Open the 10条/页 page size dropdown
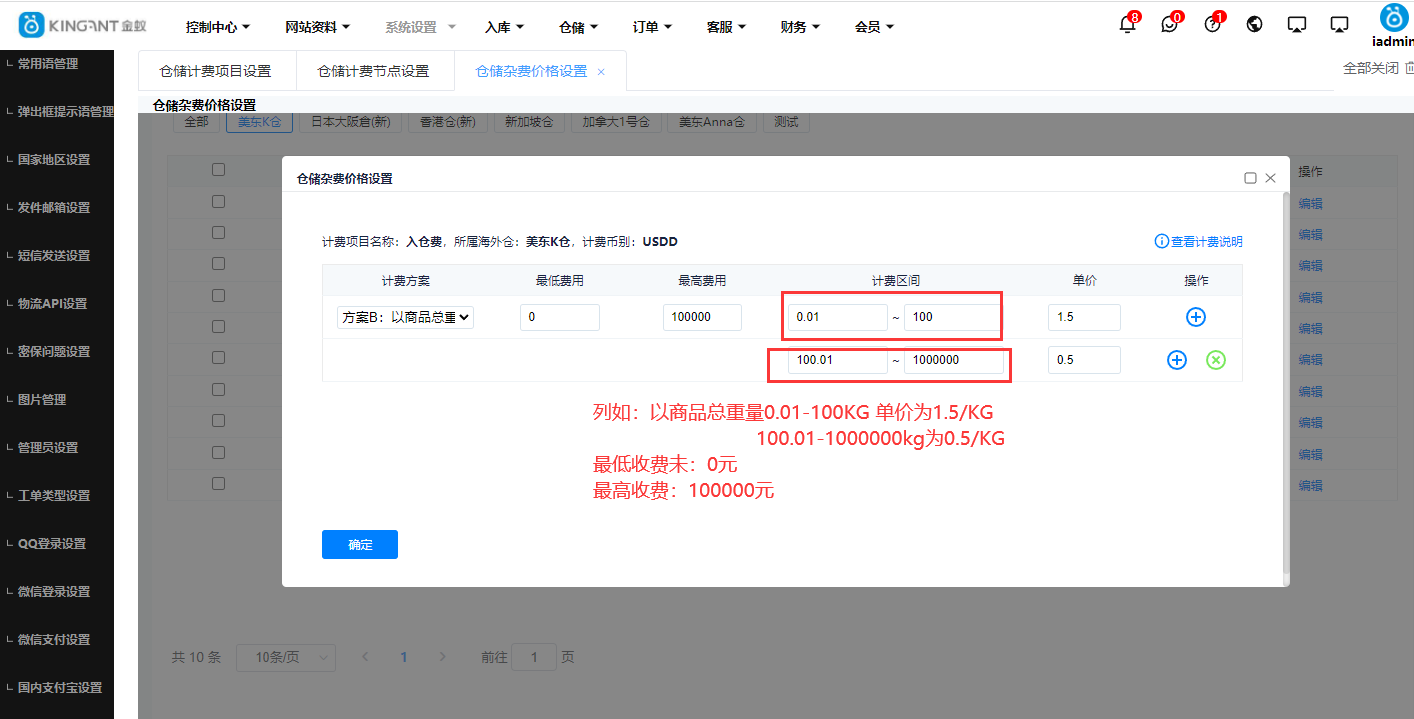The image size is (1414, 719). point(285,657)
